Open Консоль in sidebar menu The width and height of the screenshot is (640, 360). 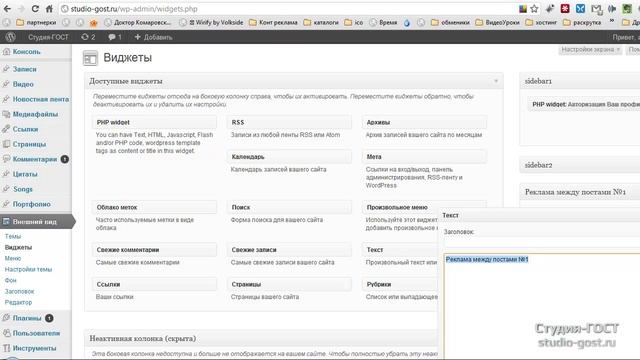pyautogui.click(x=27, y=52)
